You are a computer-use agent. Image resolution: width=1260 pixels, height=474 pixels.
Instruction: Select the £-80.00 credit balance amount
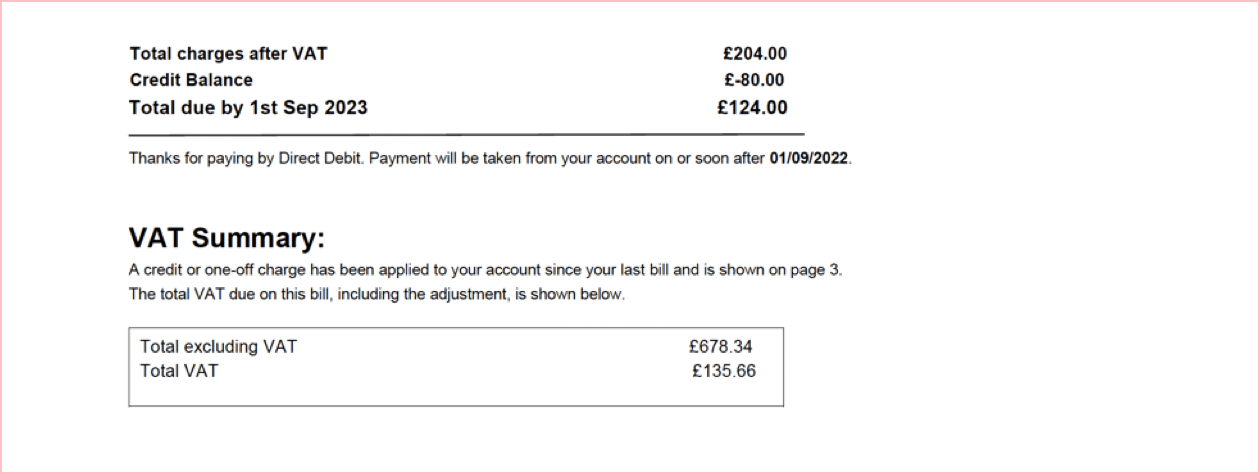pyautogui.click(x=753, y=80)
